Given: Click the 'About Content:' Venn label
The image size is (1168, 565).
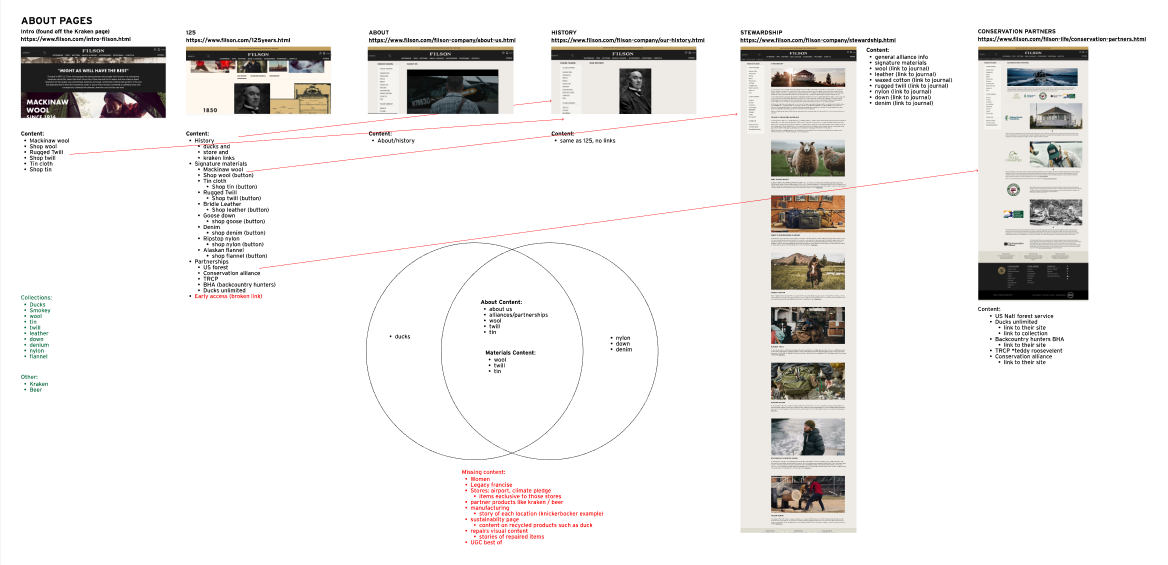Looking at the screenshot, I should pos(501,302).
